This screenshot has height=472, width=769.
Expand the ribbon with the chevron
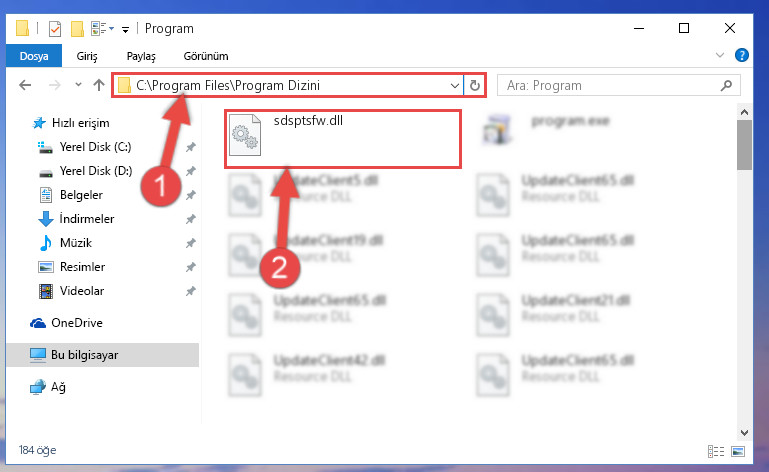coord(719,55)
